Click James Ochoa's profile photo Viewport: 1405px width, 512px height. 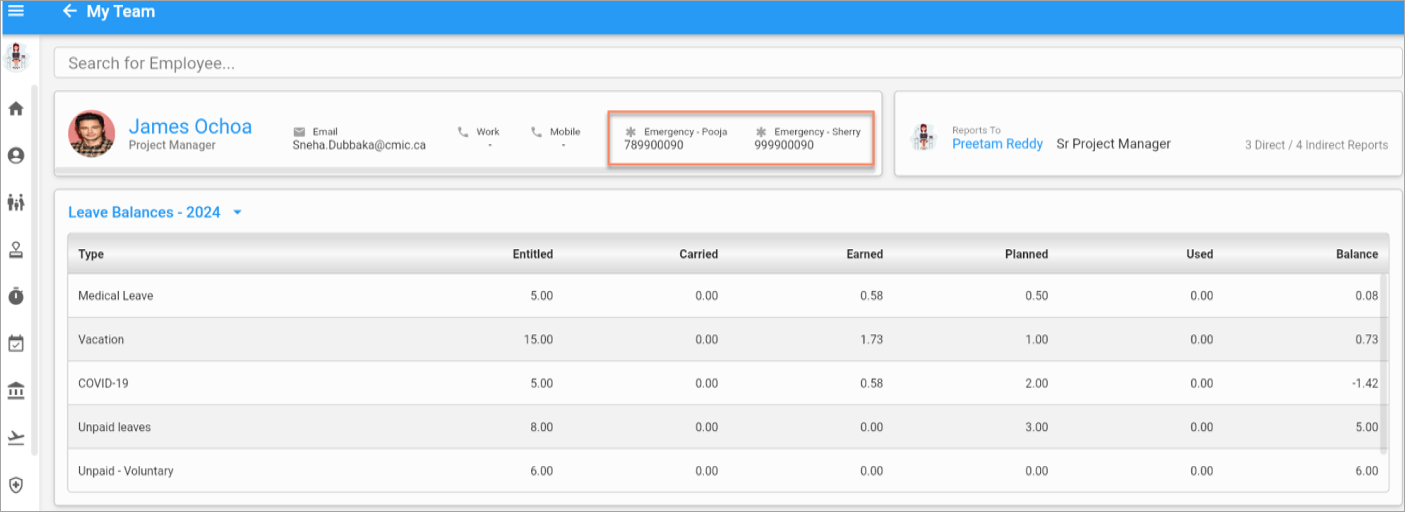point(92,133)
